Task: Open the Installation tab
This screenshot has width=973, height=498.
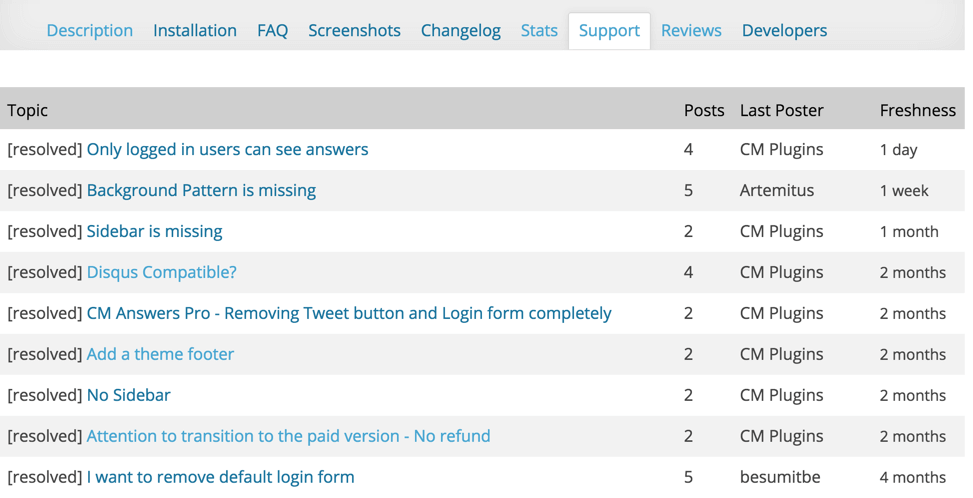Action: coord(195,30)
